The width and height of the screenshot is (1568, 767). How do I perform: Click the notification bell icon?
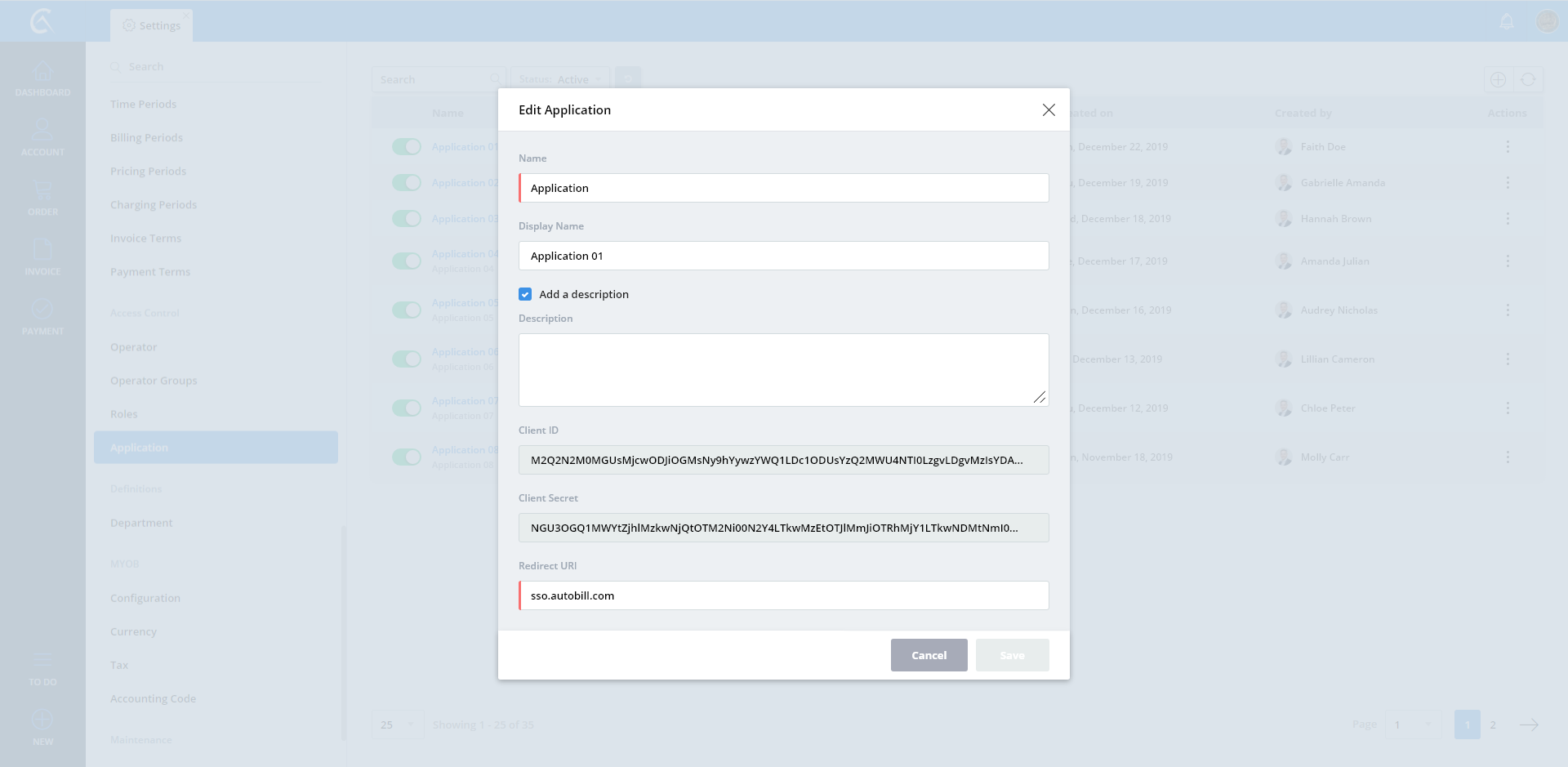pos(1507,22)
